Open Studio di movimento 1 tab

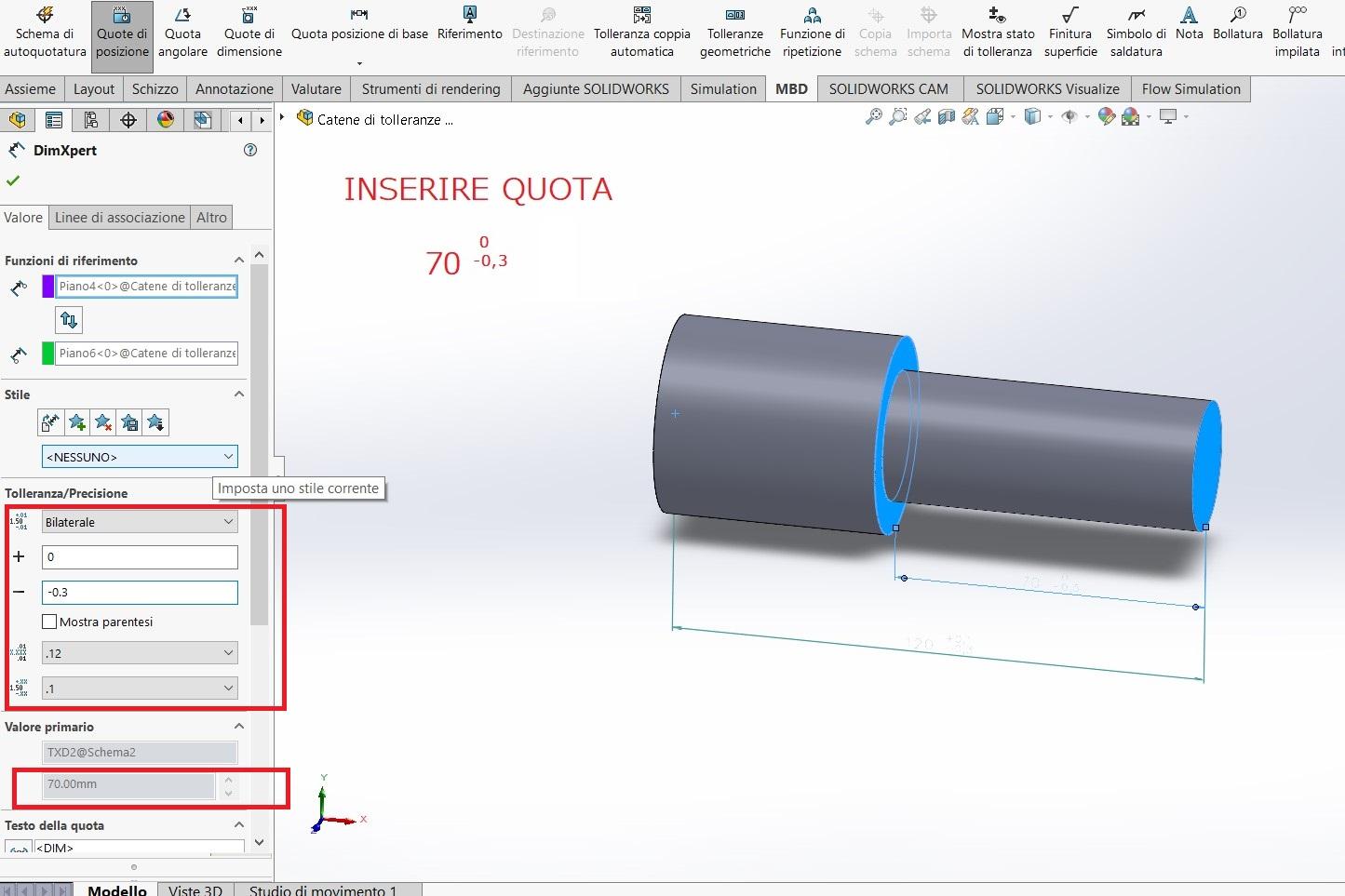(323, 890)
